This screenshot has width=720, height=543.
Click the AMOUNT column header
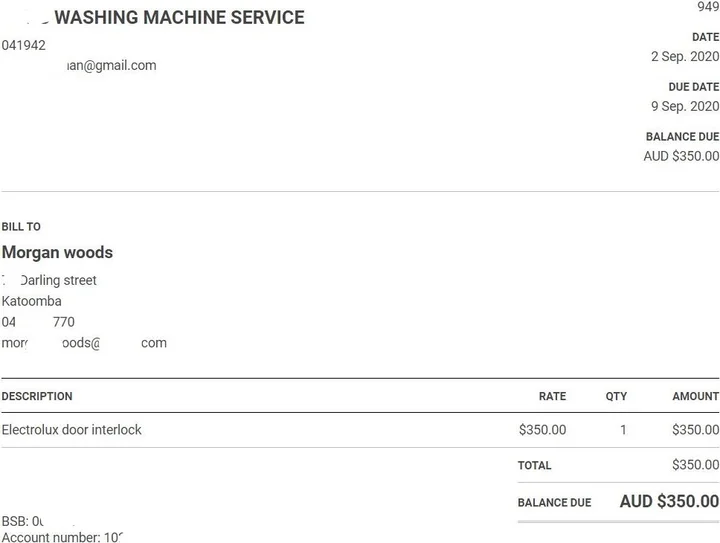click(x=695, y=396)
